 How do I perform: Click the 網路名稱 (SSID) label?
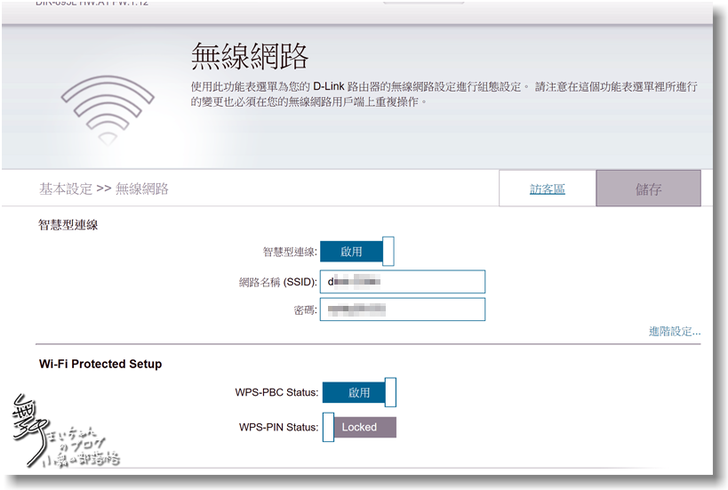coord(272,282)
